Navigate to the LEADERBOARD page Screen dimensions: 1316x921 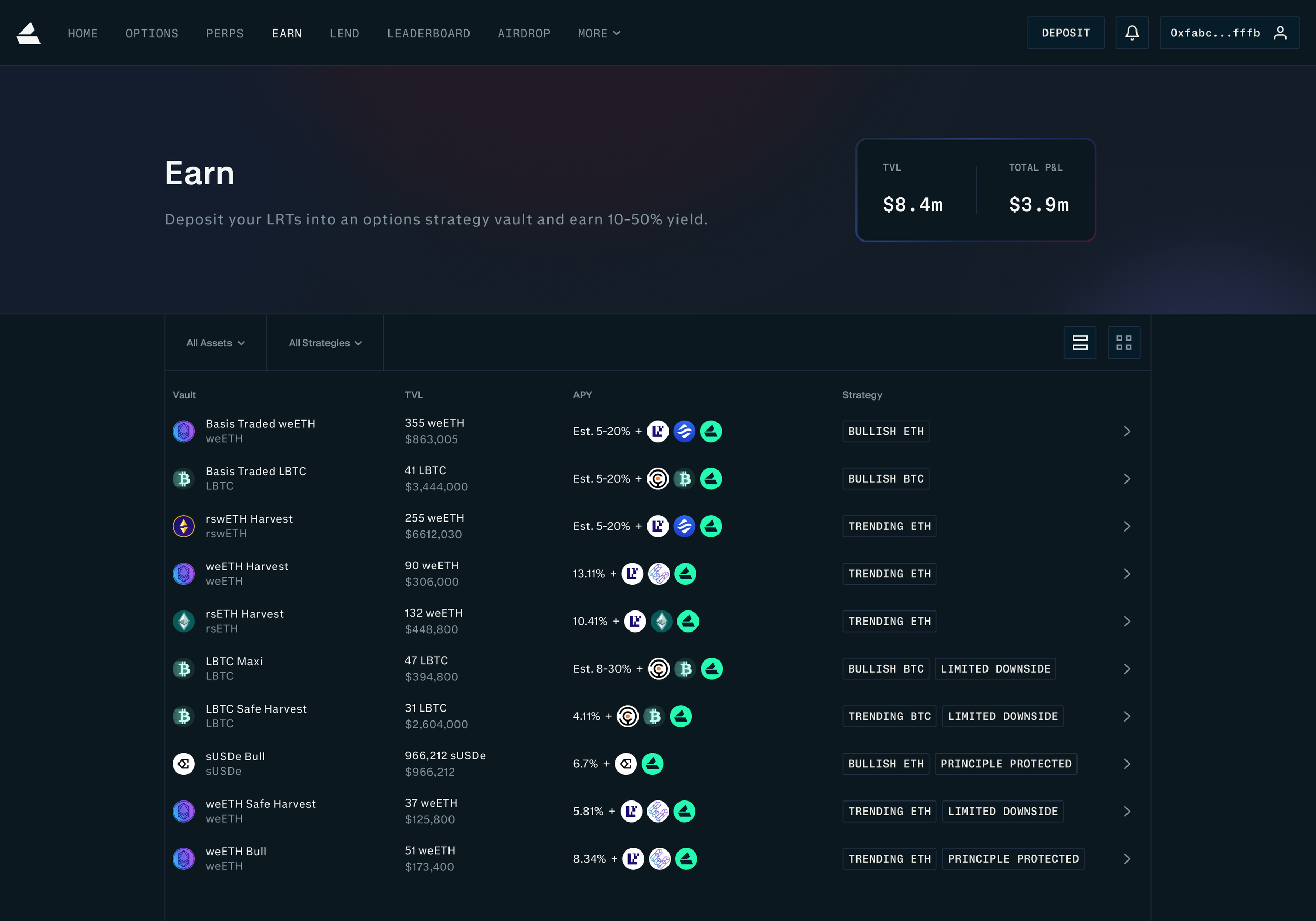tap(428, 33)
